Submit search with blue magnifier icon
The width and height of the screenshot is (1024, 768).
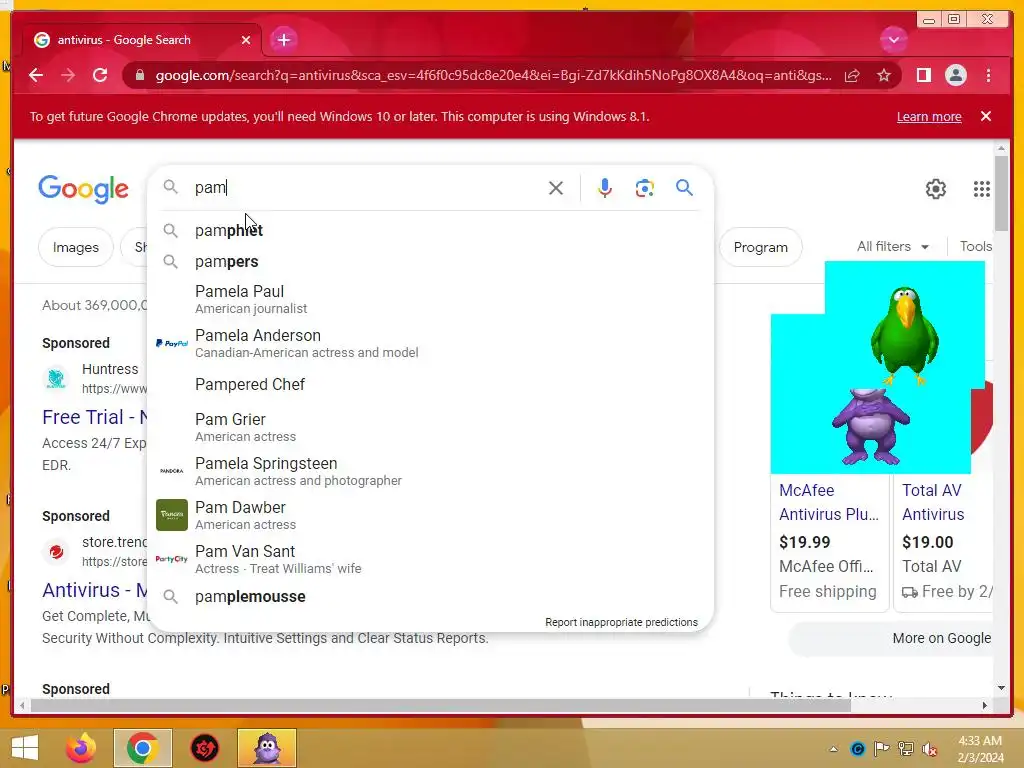684,188
